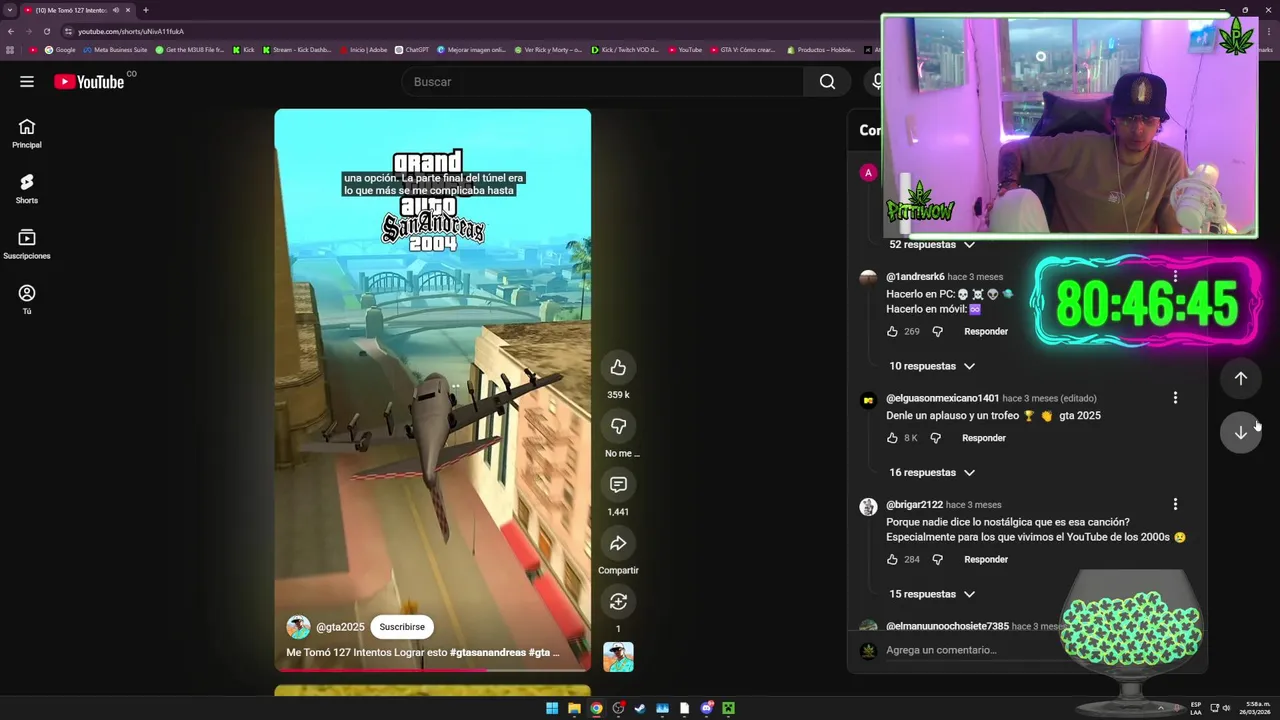
Task: Open the Kick bookmark
Action: [244, 50]
